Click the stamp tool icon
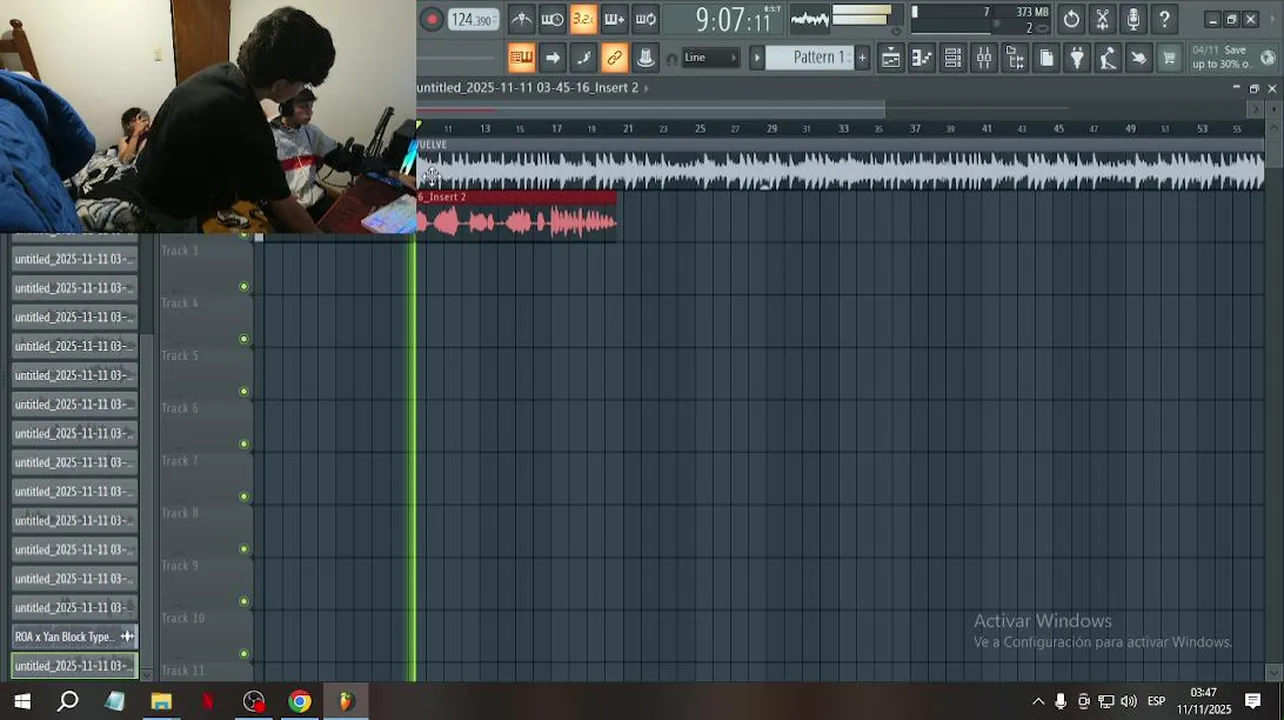The width and height of the screenshot is (1284, 720). (x=645, y=58)
